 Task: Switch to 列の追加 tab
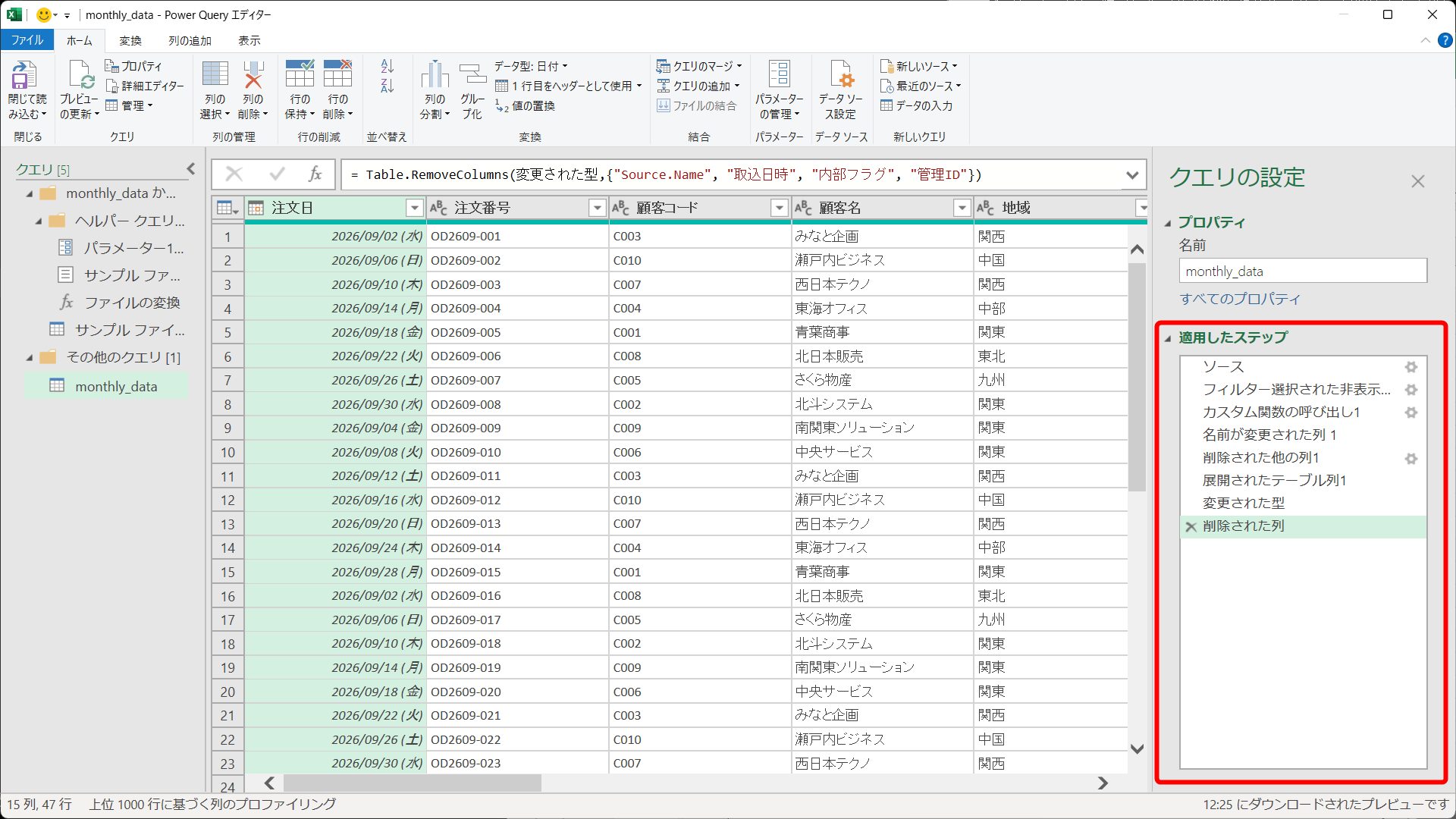(190, 40)
